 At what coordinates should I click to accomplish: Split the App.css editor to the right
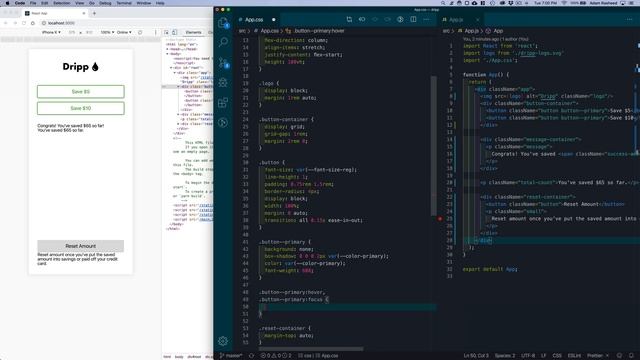tap(413, 19)
